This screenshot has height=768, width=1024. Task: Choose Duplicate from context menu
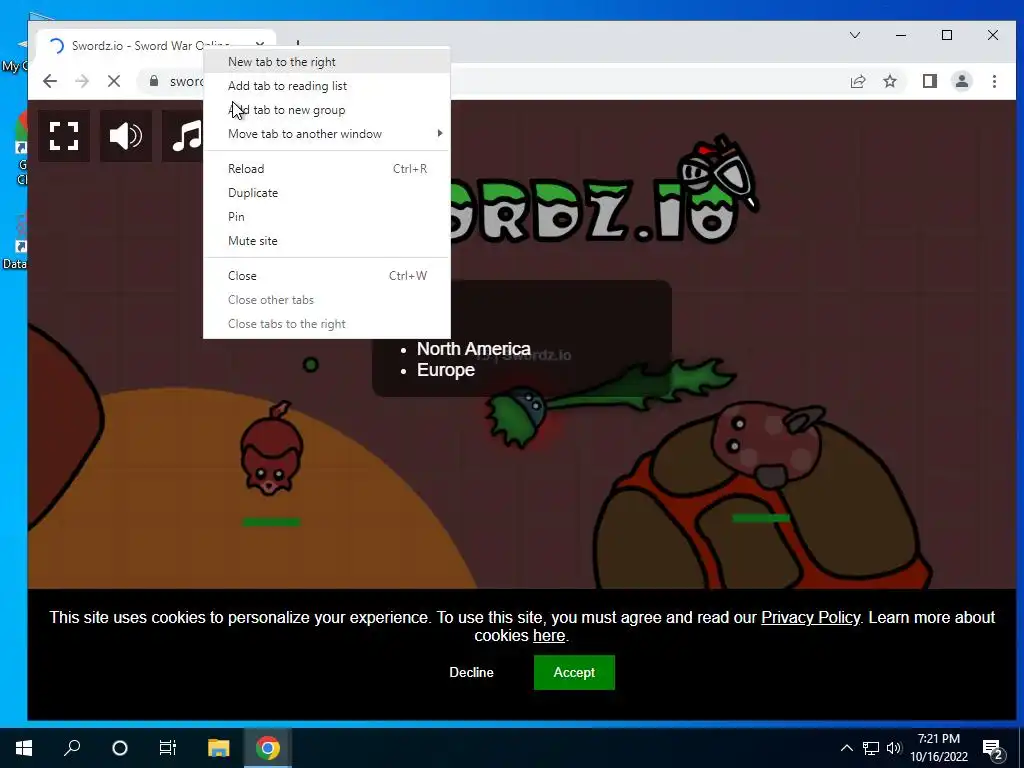coord(327,193)
